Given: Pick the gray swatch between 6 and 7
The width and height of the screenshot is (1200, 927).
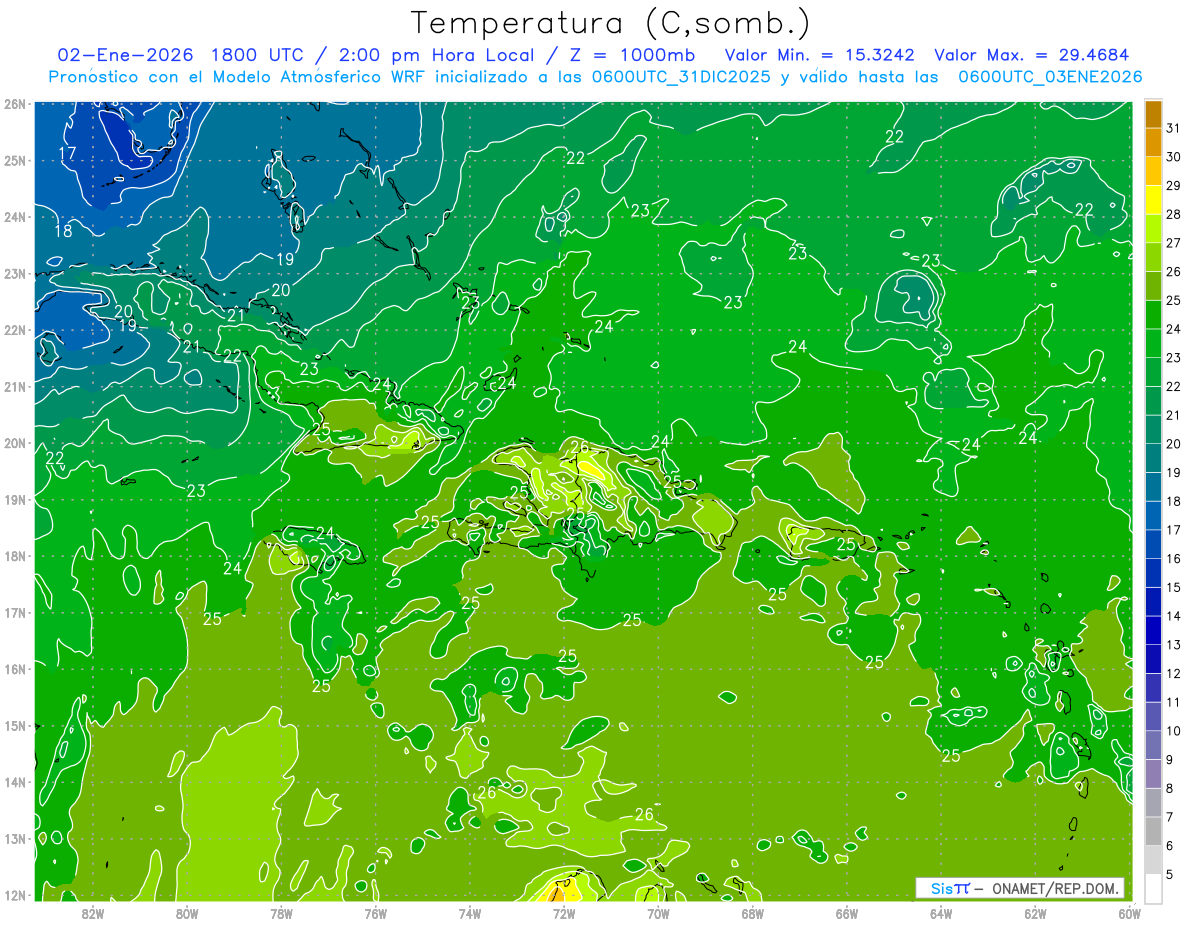Looking at the screenshot, I should (x=1153, y=831).
